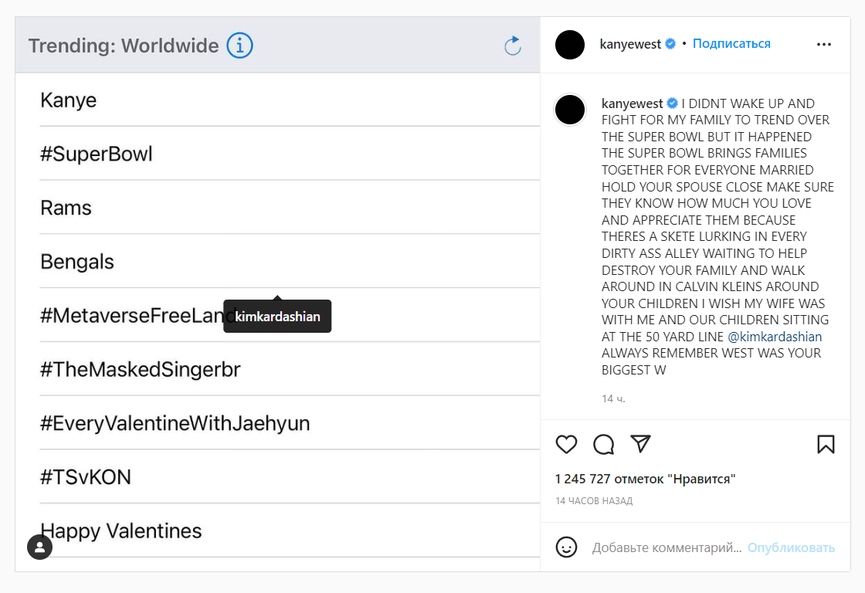Click the comment input field
The height and width of the screenshot is (593, 865).
[x=666, y=548]
